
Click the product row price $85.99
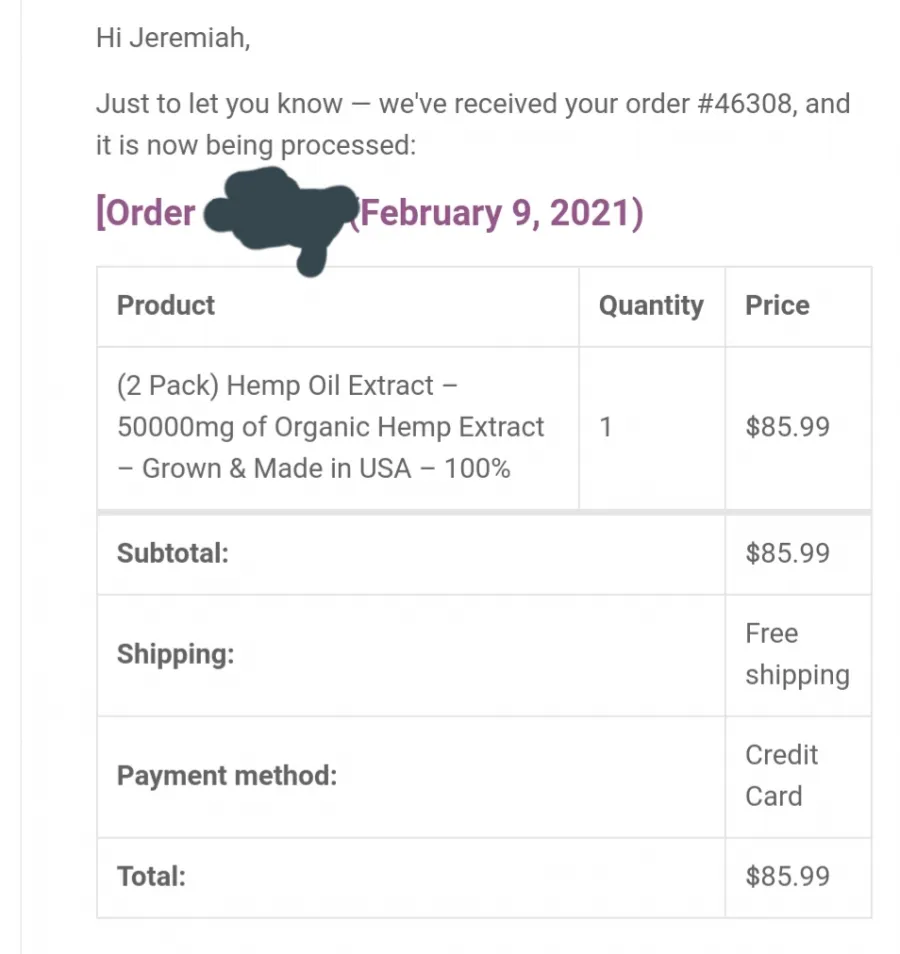click(787, 427)
